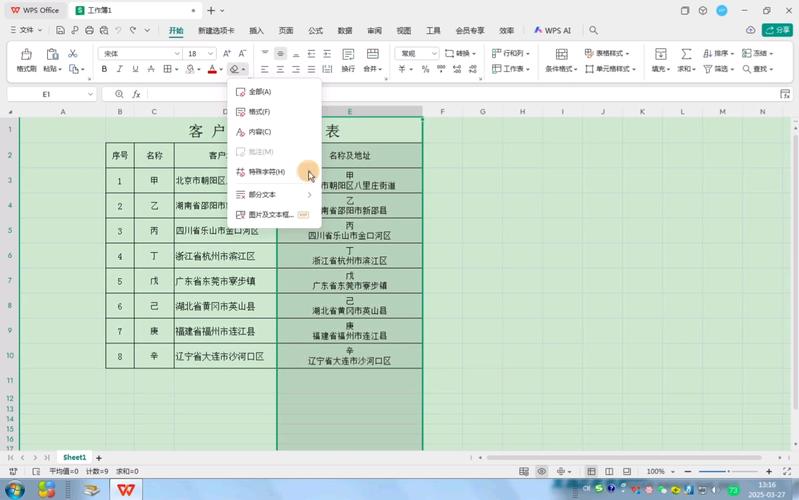Screen dimensions: 799x500
Task: Switch to the Data ribbon tab
Action: click(x=345, y=31)
